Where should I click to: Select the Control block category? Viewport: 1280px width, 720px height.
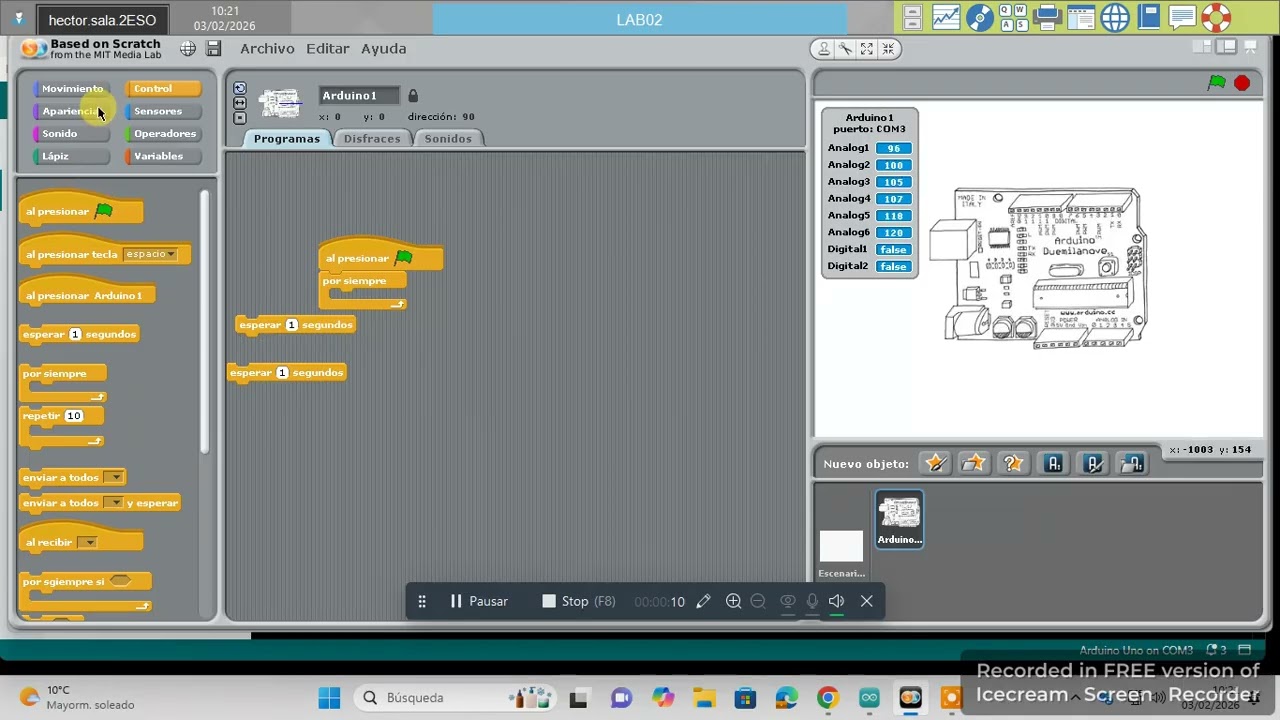164,89
